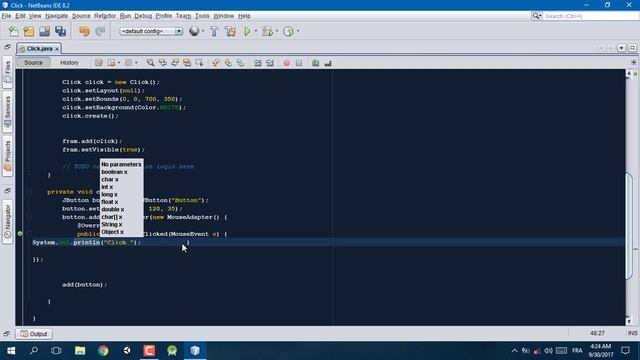Image resolution: width=640 pixels, height=360 pixels.
Task: Open File Explorer from the taskbar
Action: click(80, 351)
